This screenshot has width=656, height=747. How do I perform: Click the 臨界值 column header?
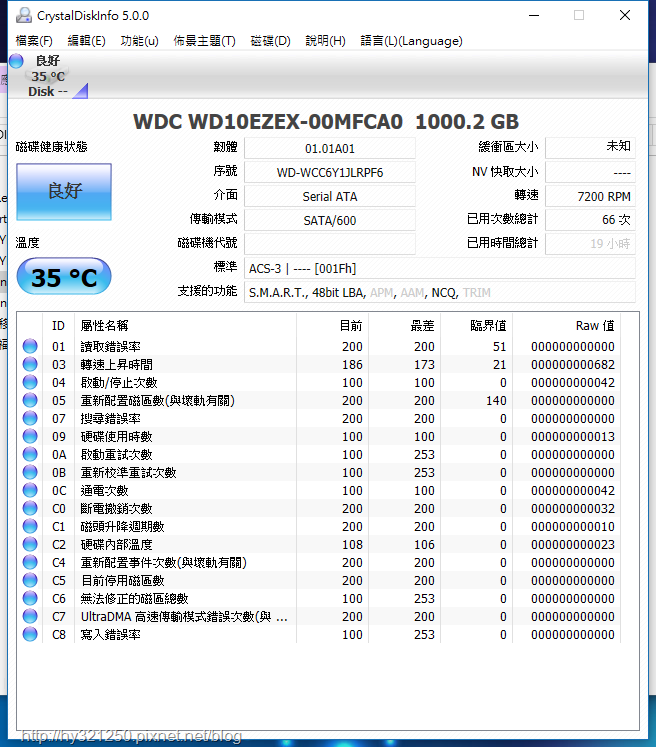[476, 326]
